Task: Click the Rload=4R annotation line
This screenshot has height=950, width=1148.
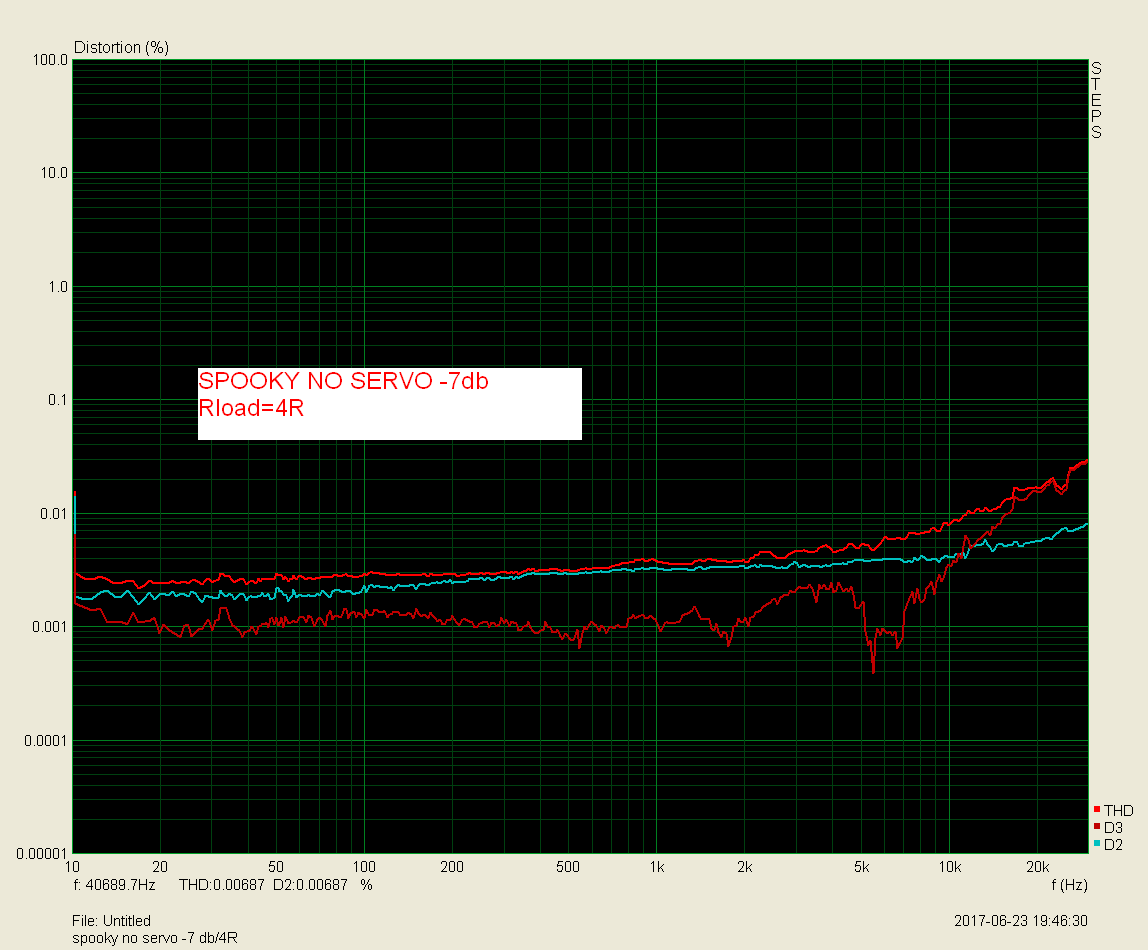Action: pos(251,408)
